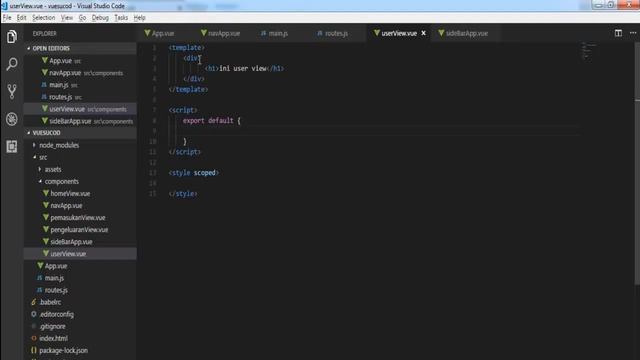Screen dimensions: 640x360
Task: Open the File menu
Action: [7, 18]
